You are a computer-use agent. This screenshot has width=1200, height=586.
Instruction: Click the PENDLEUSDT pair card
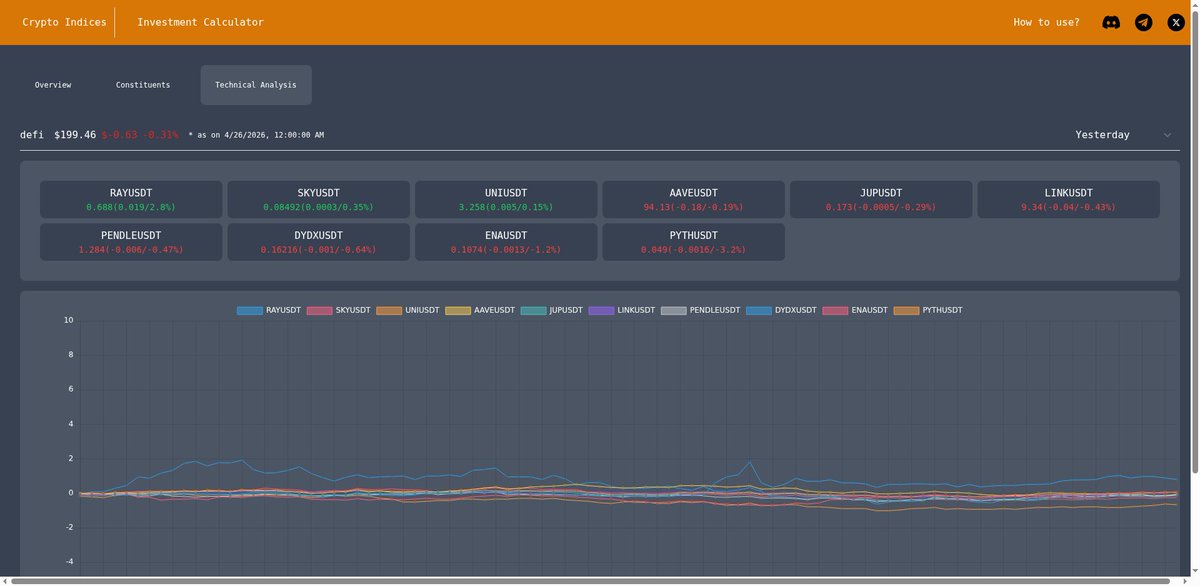tap(131, 241)
